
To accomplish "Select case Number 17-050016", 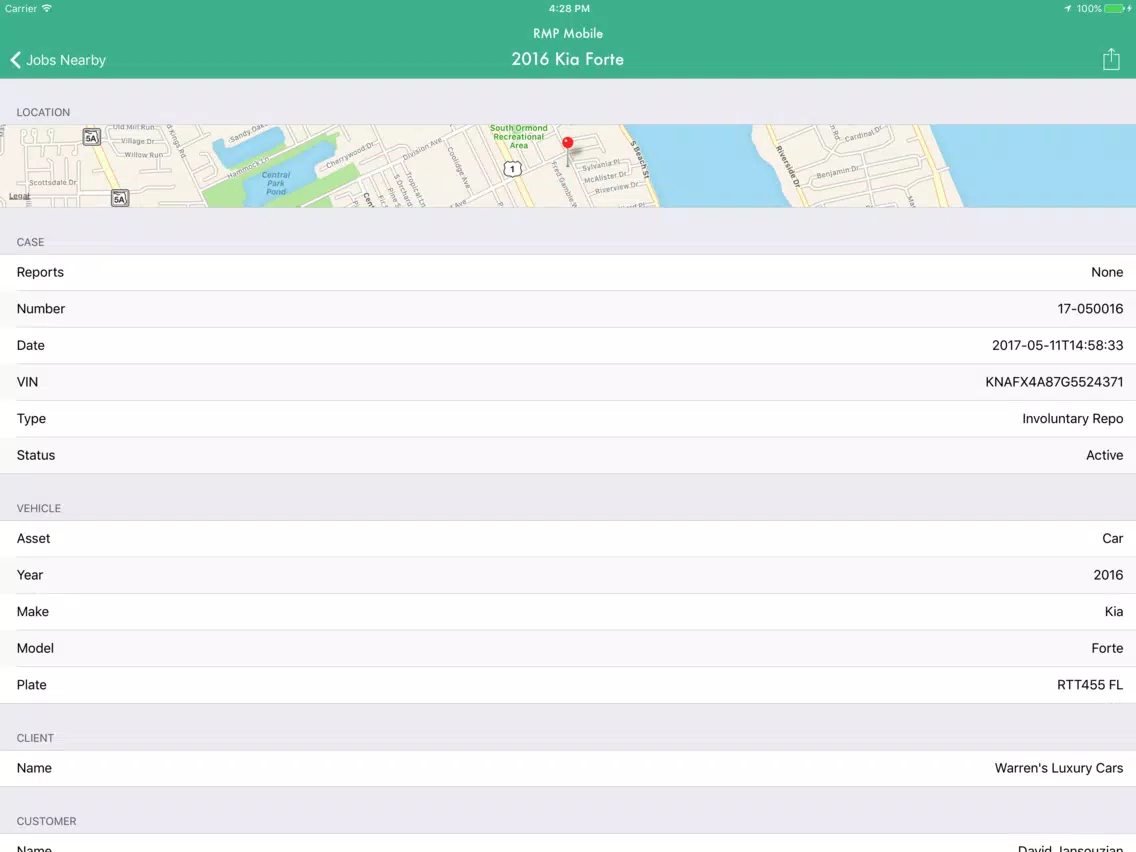I will [x=568, y=309].
